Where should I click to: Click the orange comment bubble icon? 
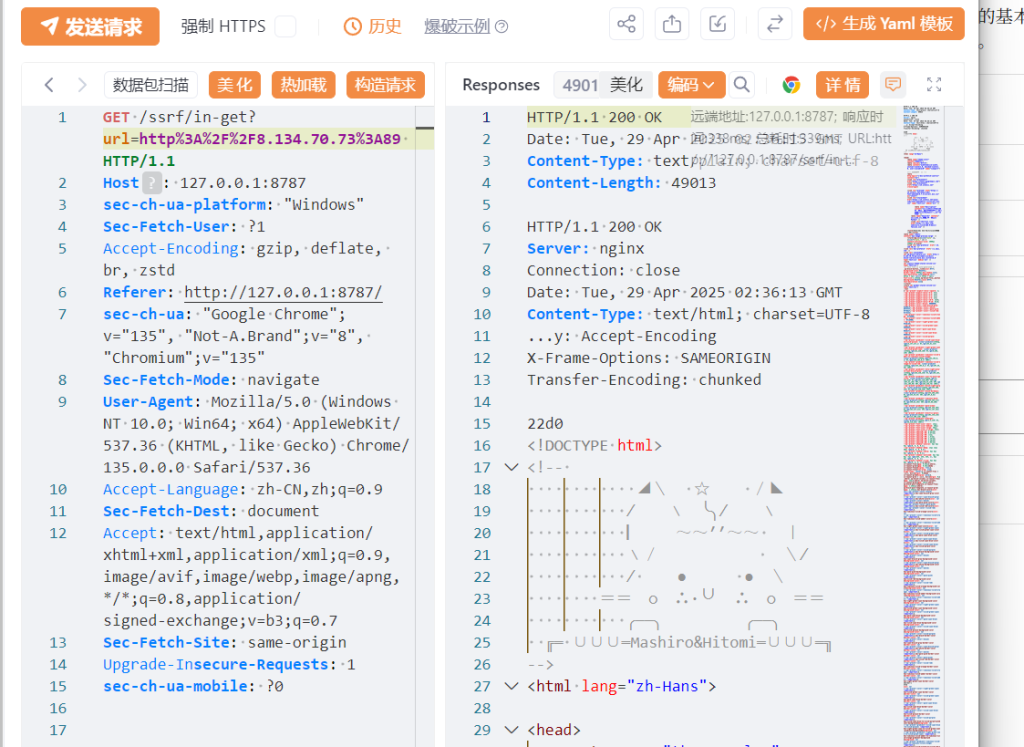point(893,85)
